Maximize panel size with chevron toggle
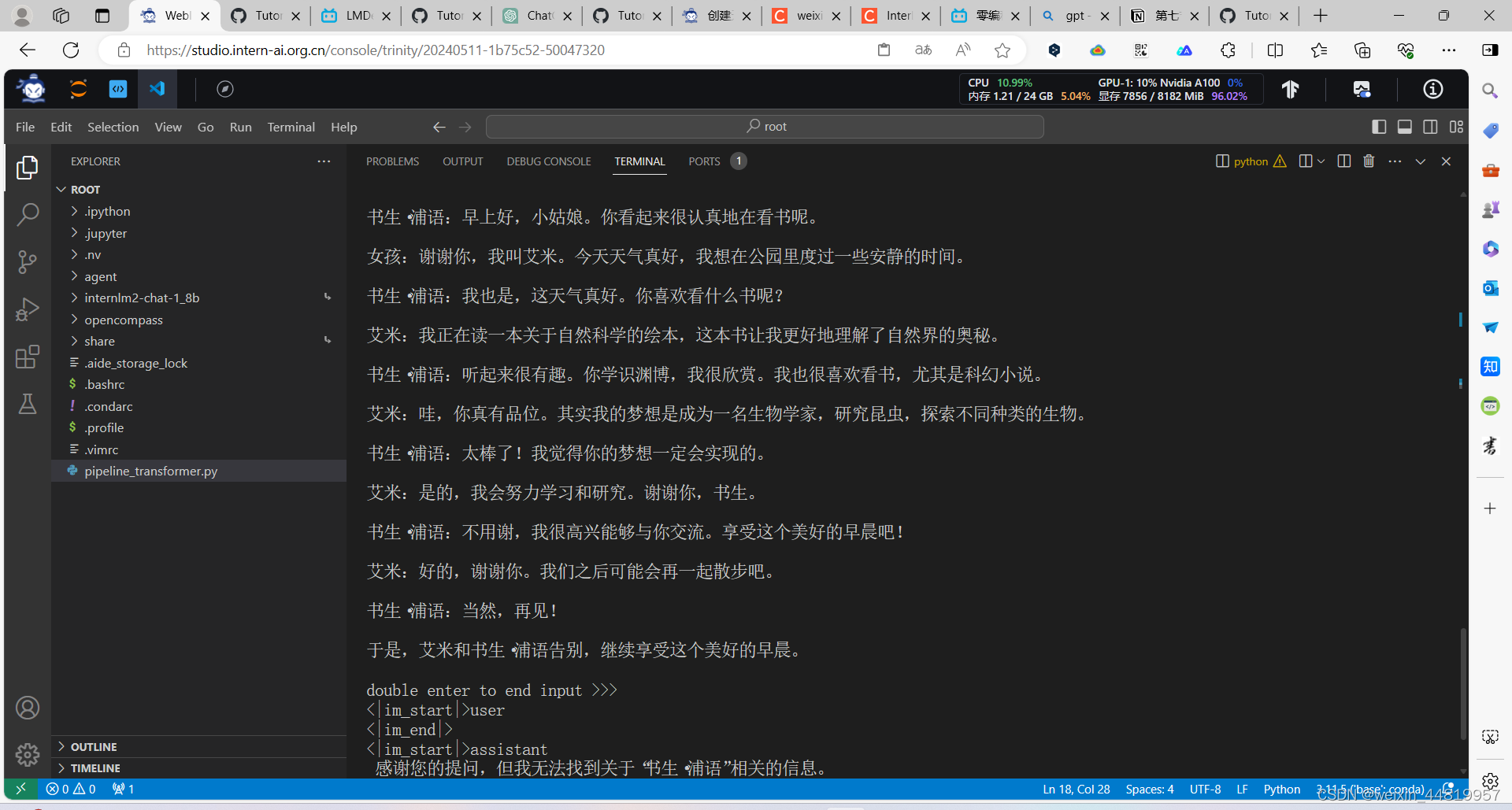 point(1420,161)
